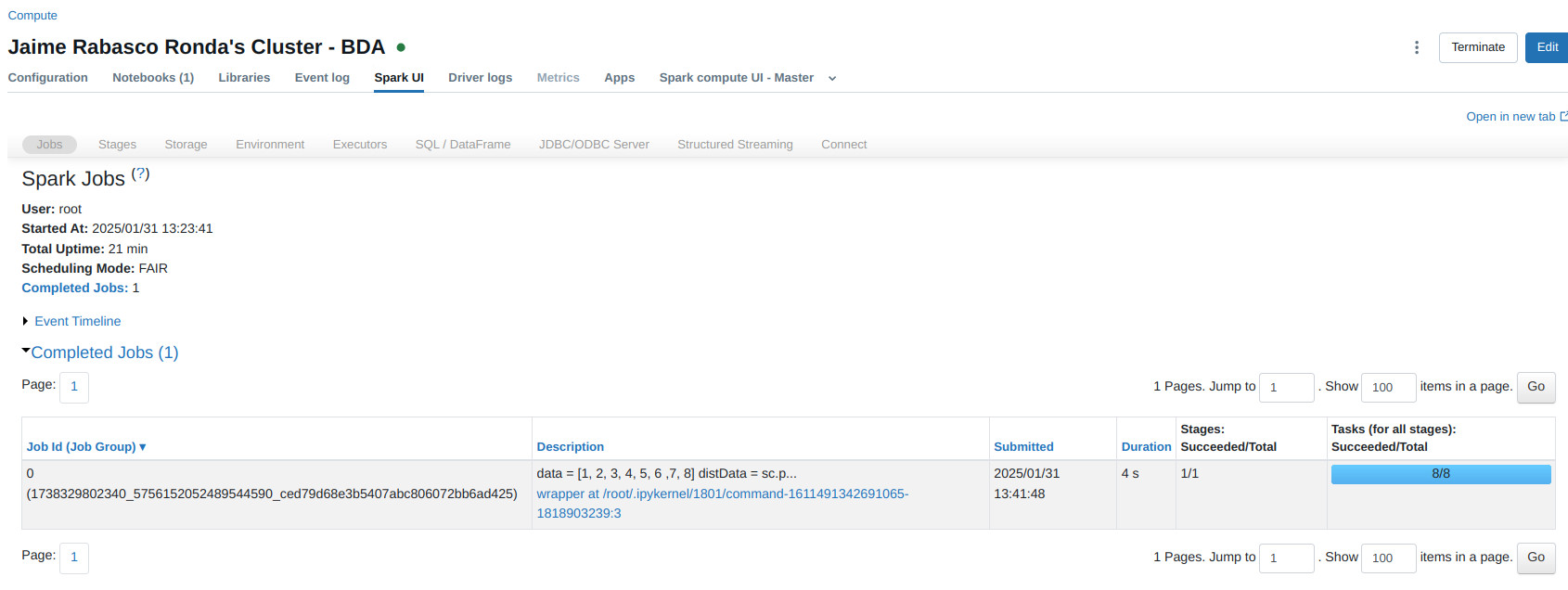Click the 'Total Uptime: 21 min' text

[x=84, y=249]
